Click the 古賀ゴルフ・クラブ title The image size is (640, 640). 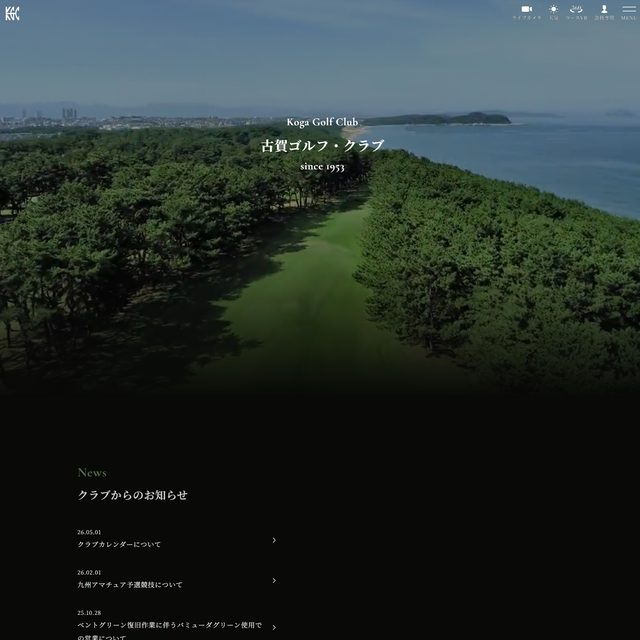click(322, 146)
